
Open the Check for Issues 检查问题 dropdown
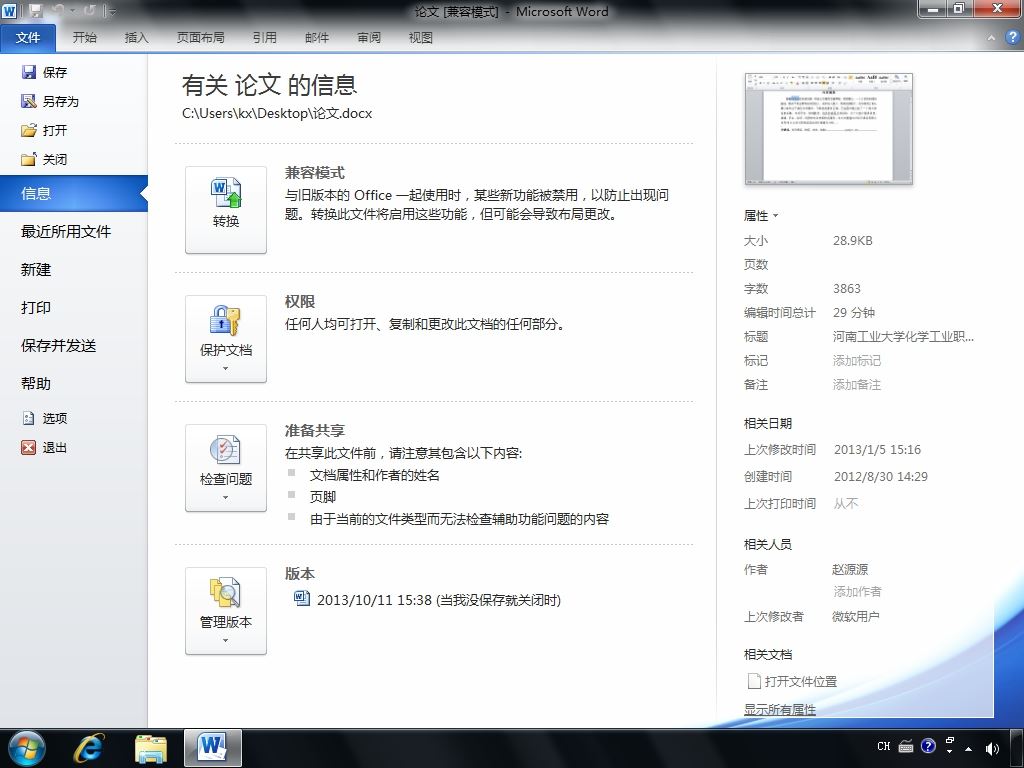(x=226, y=468)
